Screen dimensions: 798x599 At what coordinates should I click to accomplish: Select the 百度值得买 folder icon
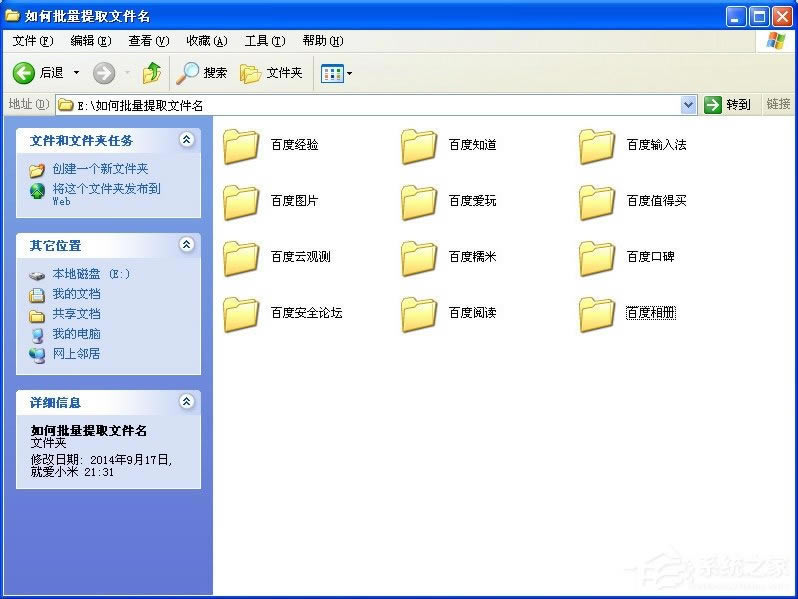click(597, 203)
